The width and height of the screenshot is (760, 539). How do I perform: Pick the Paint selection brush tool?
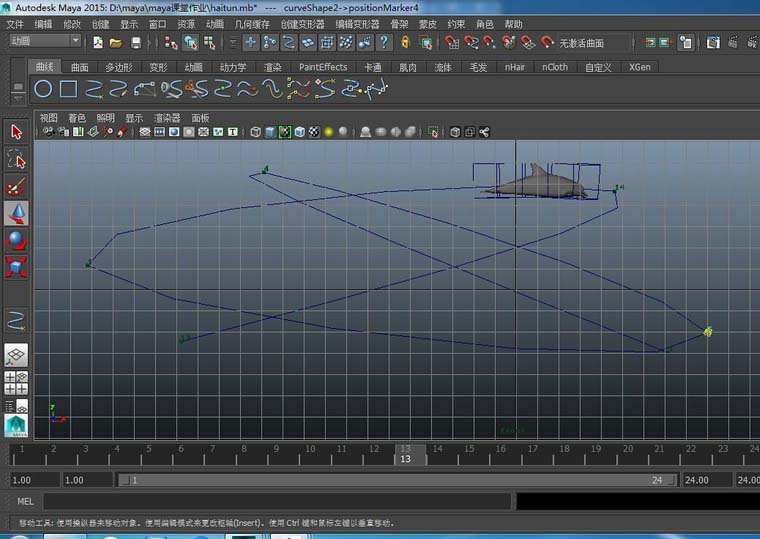click(x=17, y=186)
